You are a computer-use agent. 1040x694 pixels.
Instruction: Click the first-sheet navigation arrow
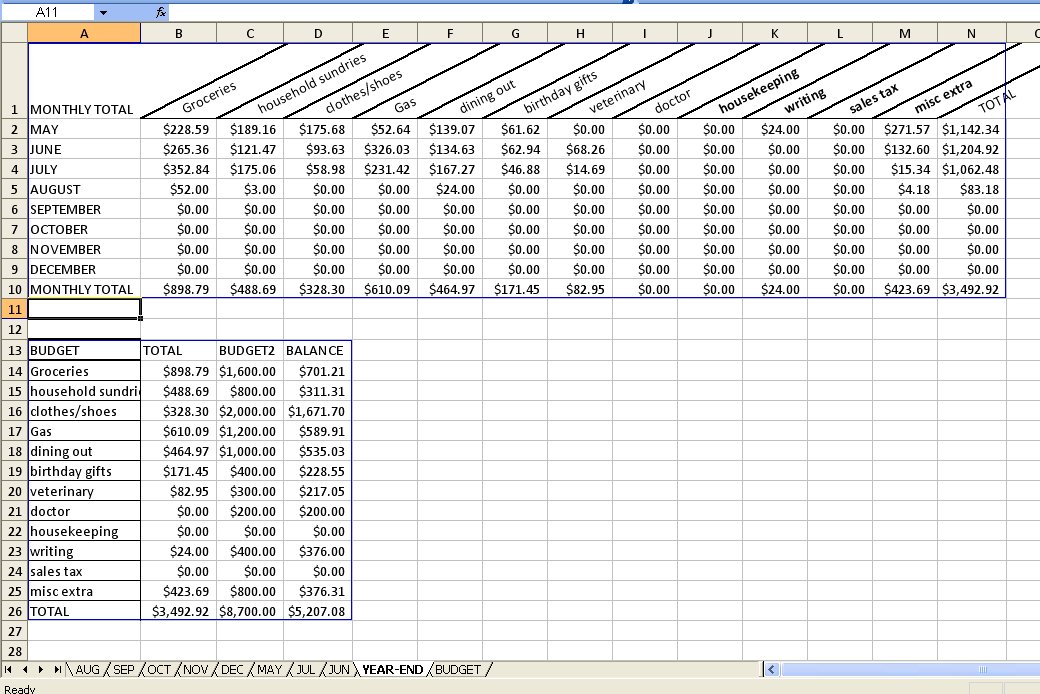(8, 669)
